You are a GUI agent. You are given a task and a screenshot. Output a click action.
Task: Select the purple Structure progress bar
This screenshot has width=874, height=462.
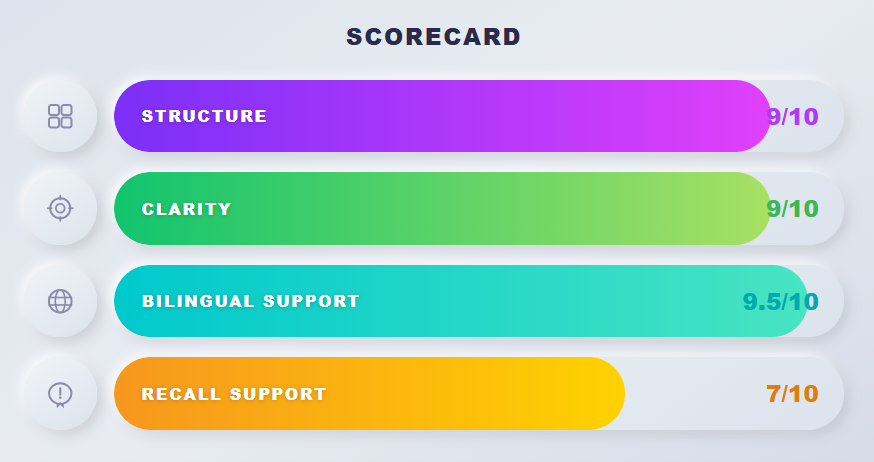(443, 116)
